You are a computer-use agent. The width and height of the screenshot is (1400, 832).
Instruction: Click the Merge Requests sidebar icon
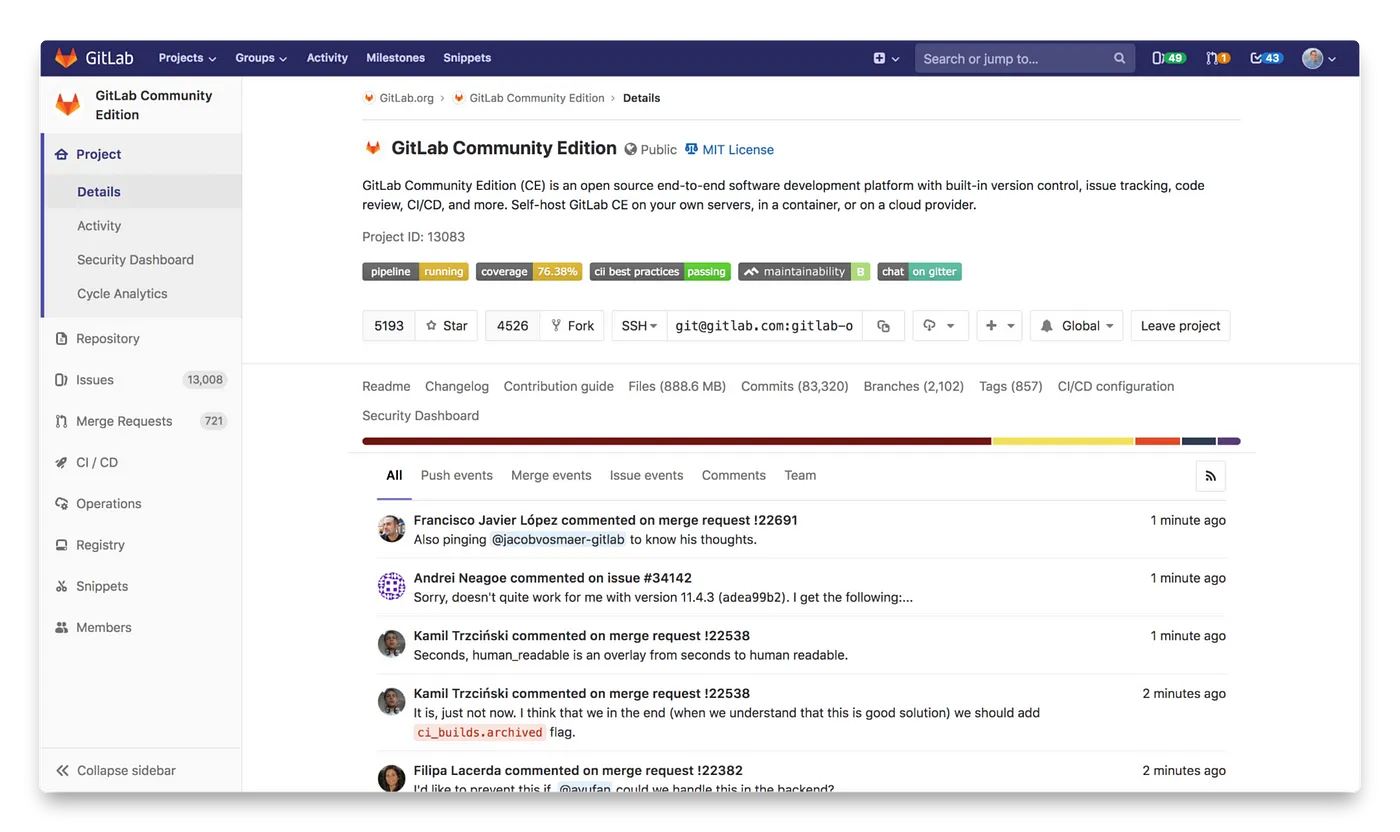click(x=61, y=421)
